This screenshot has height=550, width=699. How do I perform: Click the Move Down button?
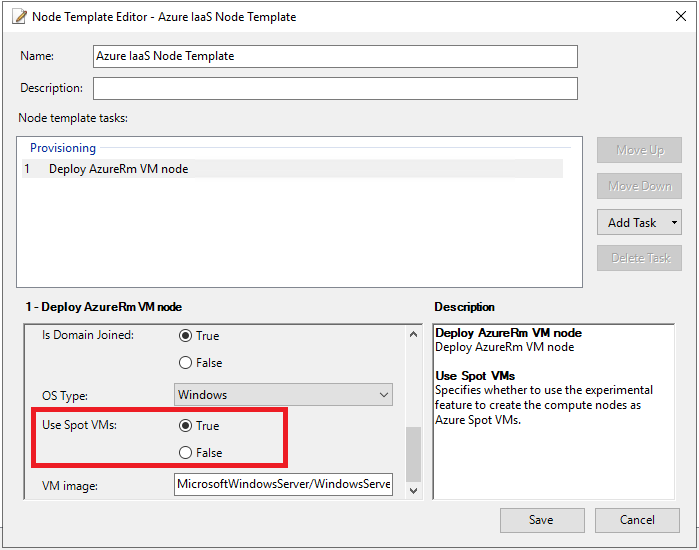639,186
